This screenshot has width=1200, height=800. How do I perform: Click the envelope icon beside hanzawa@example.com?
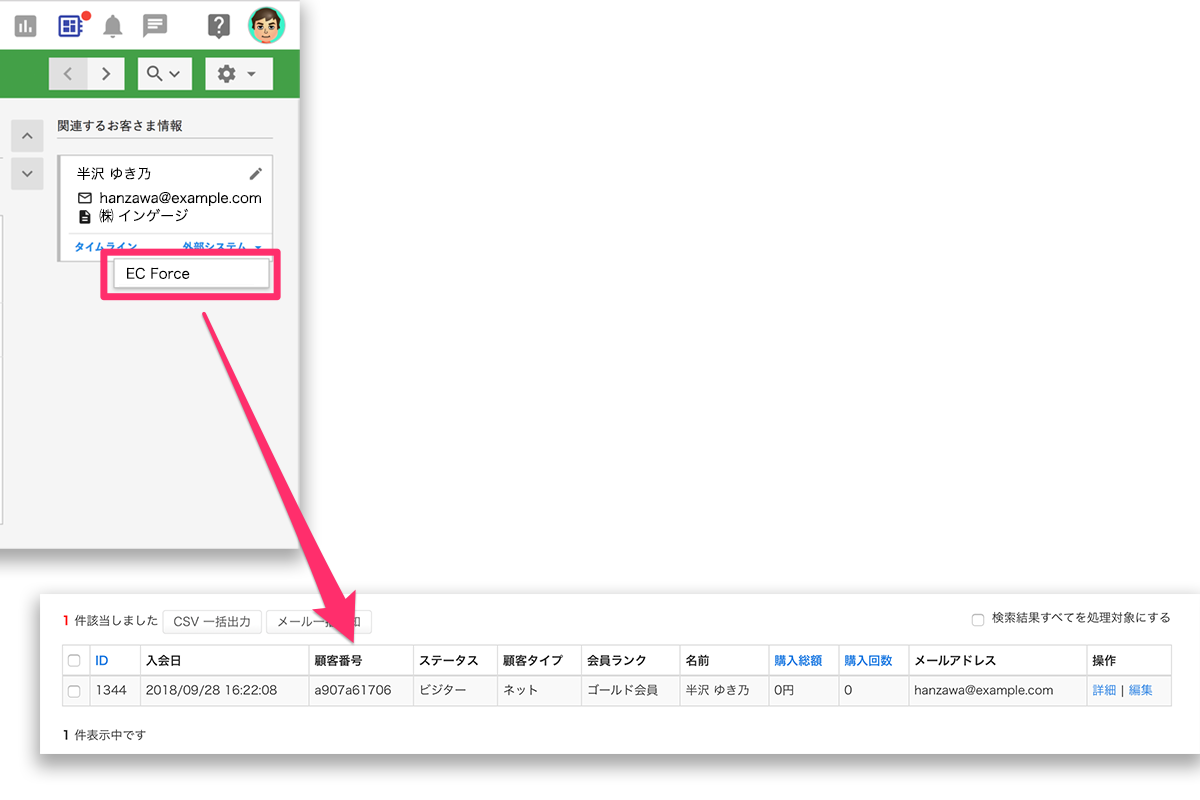coord(85,198)
